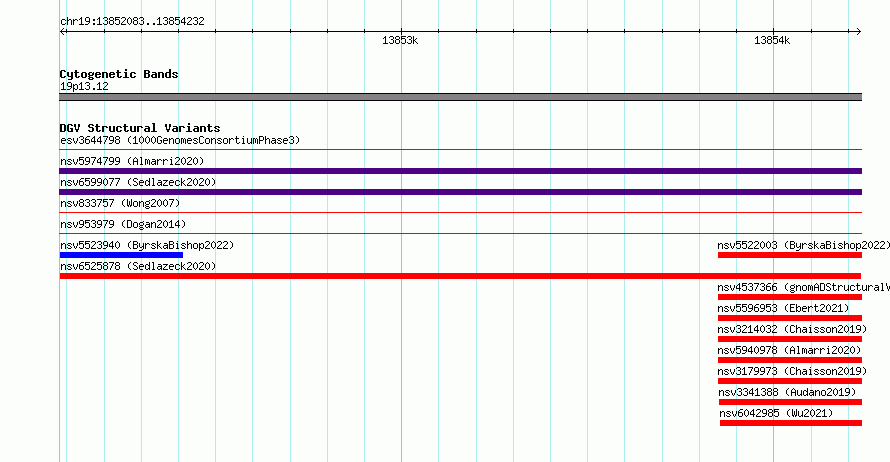This screenshot has width=890, height=462.
Task: Click the left arrow end of ruler
Action: coord(63,32)
